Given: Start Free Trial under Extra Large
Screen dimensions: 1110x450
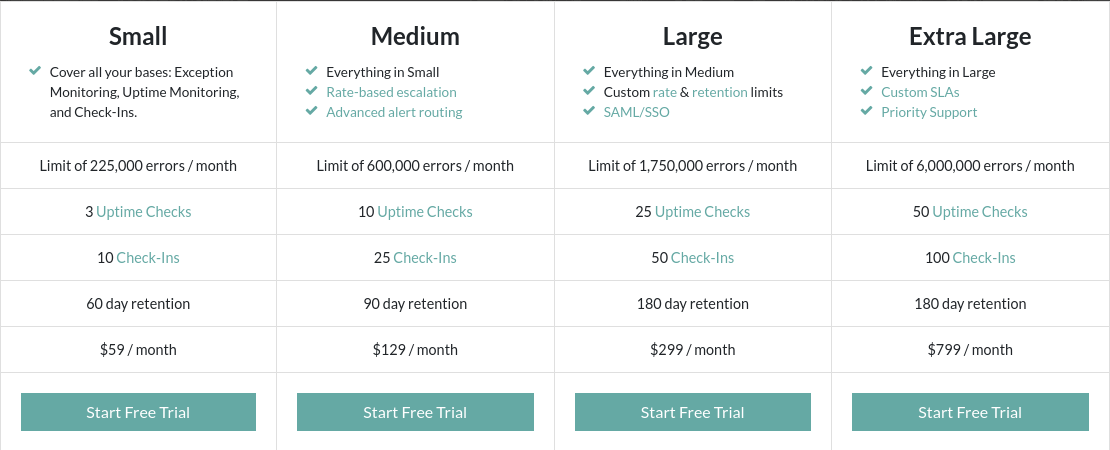Looking at the screenshot, I should 970,412.
